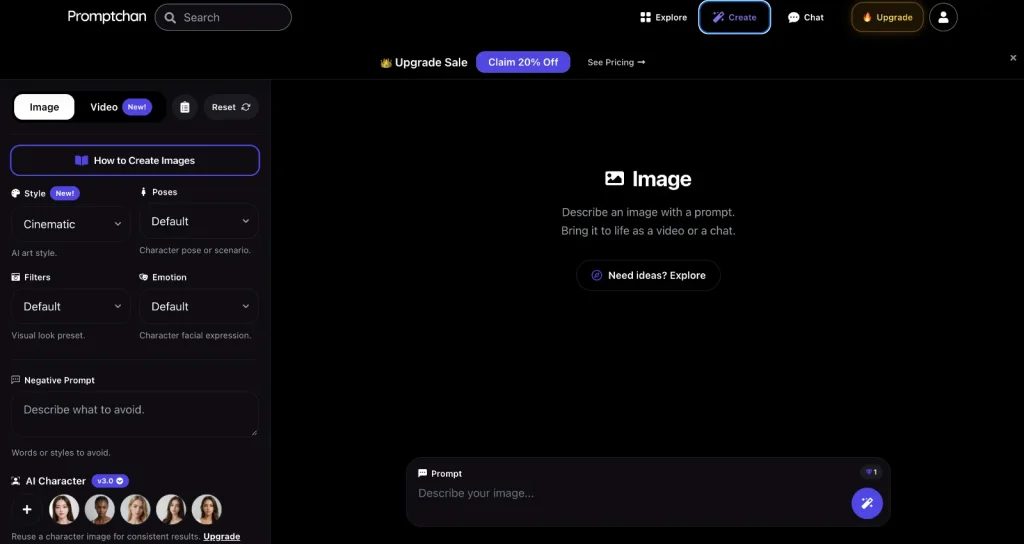Click the Promptchan logo
This screenshot has width=1024, height=544.
click(107, 17)
